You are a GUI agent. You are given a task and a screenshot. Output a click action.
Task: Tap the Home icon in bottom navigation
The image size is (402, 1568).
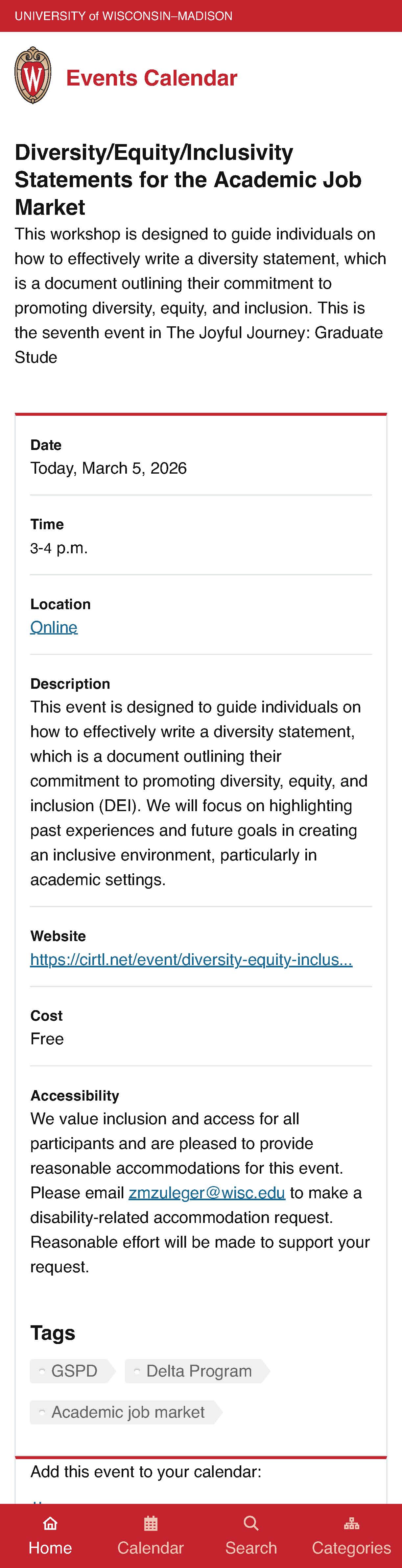click(x=50, y=1524)
